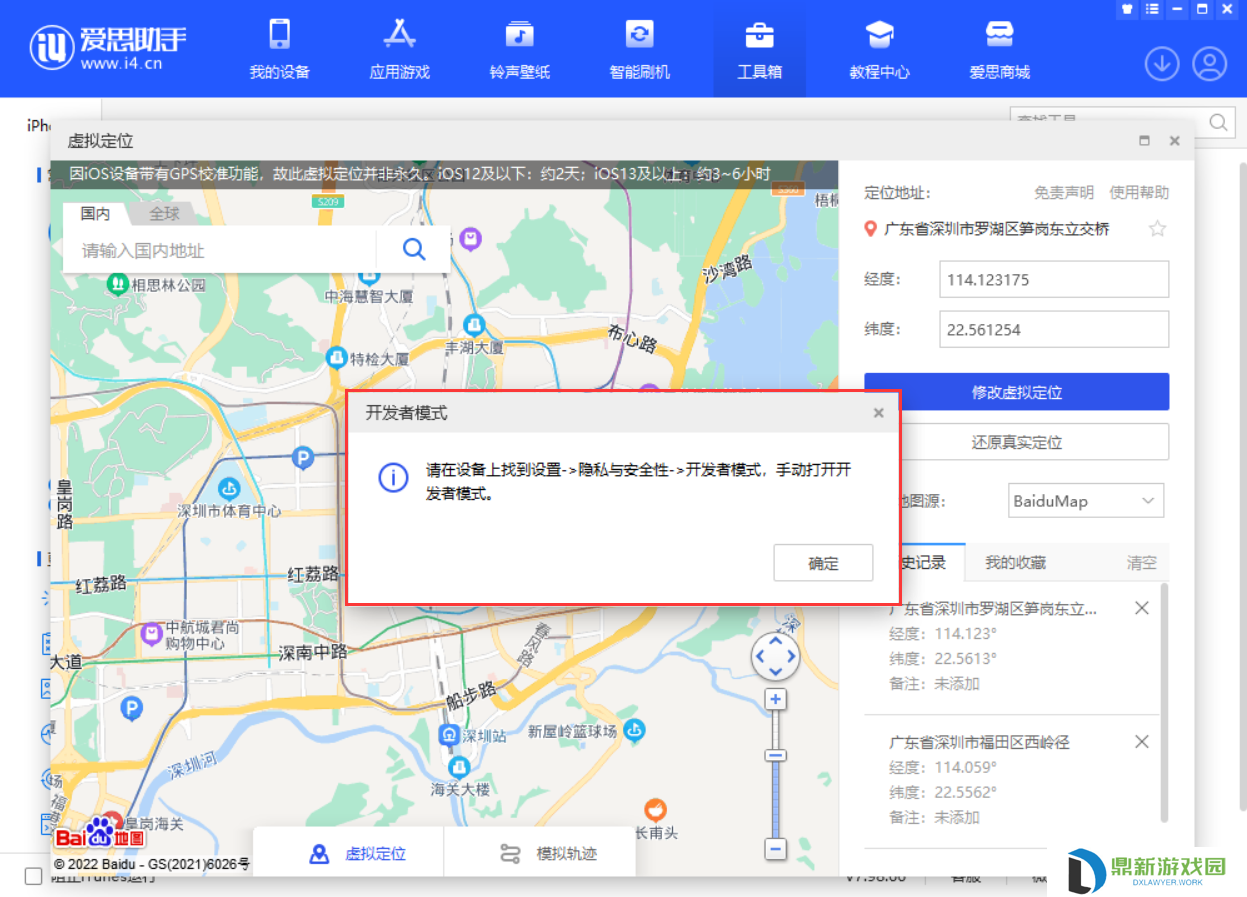Image resolution: width=1247 pixels, height=897 pixels.
Task: Click the address 广东省深圳市罗湖区笋岗东立交桥
Action: coord(996,229)
